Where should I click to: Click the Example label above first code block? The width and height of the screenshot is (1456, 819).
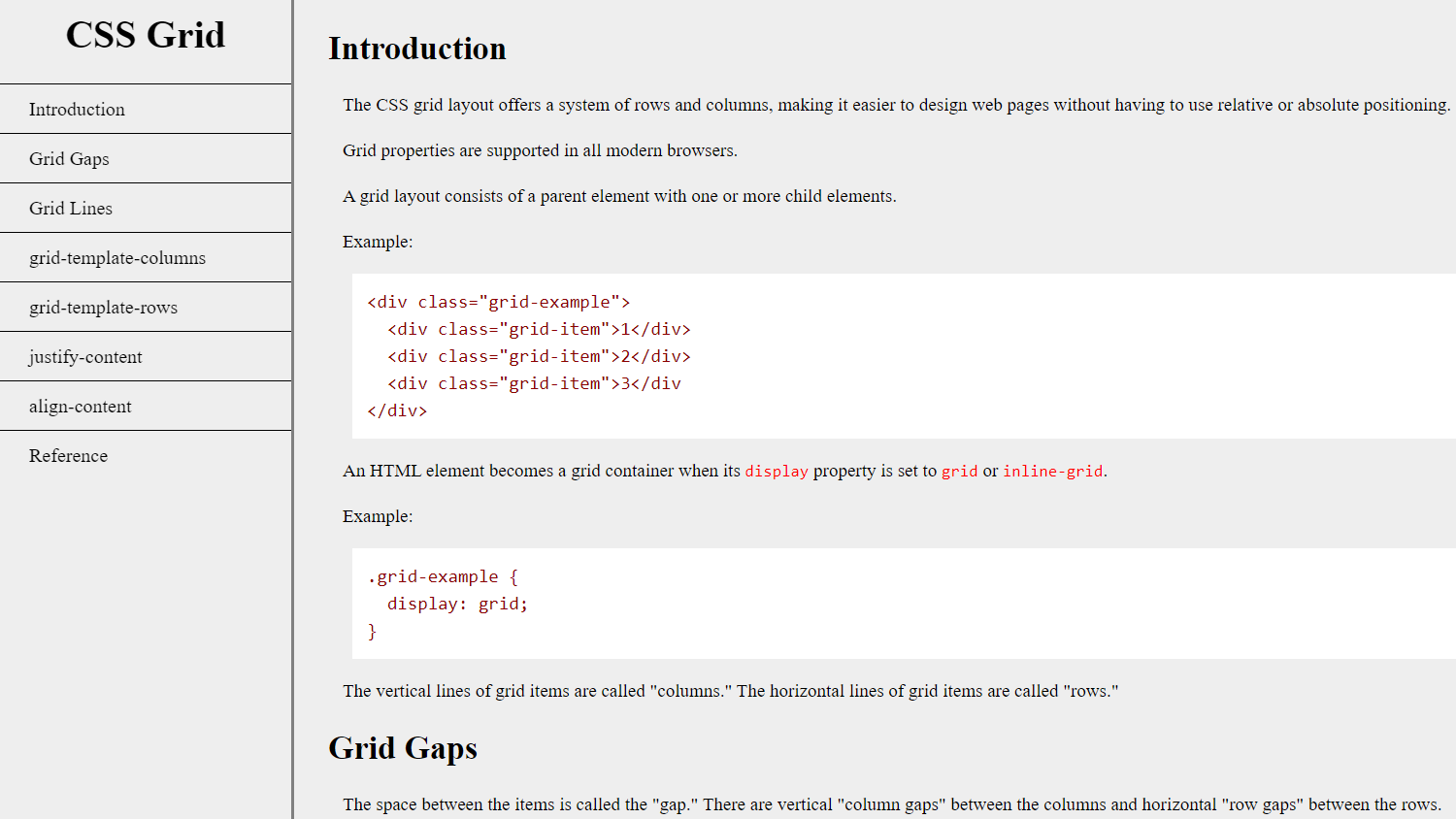378,242
